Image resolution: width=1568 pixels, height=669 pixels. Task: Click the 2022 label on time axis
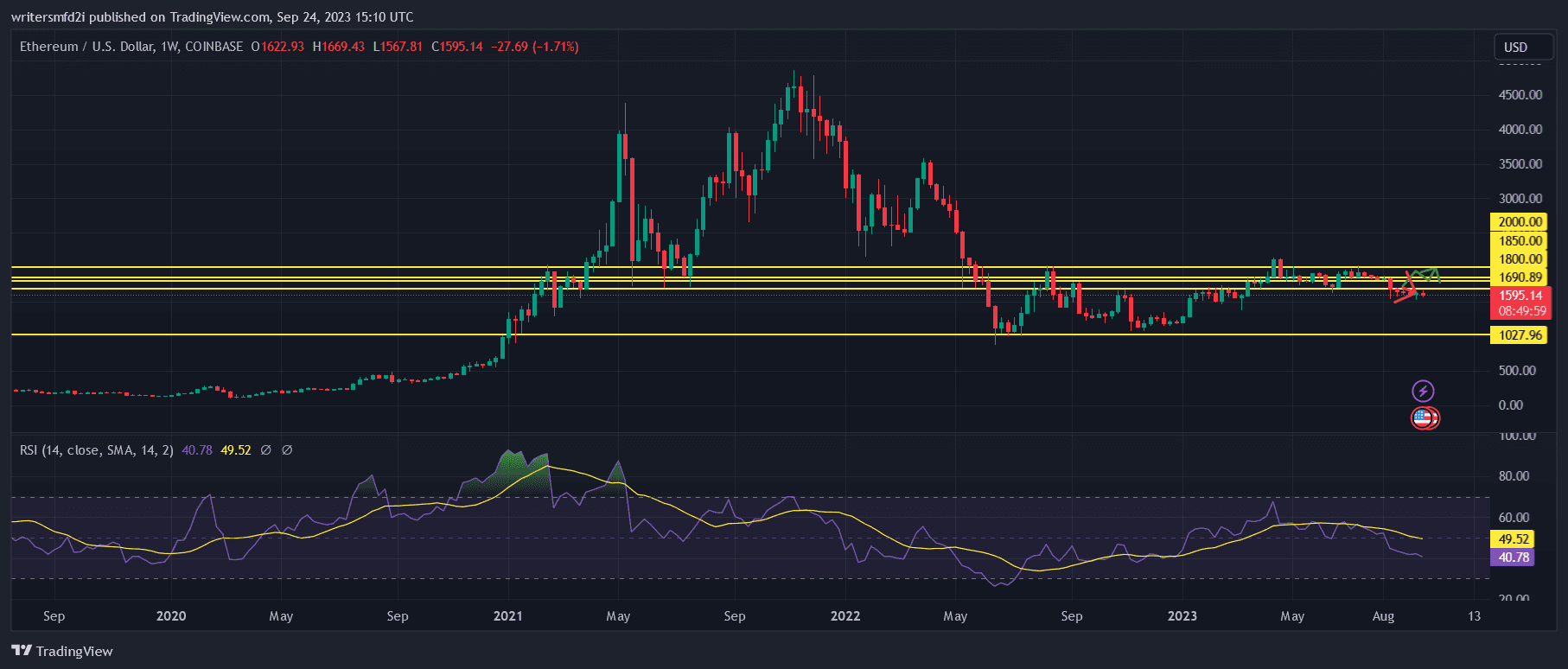click(845, 616)
